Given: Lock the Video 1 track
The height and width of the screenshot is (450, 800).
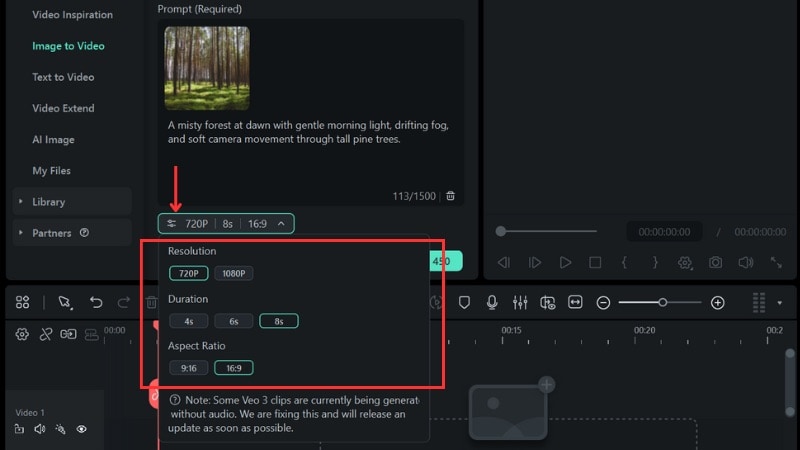Looking at the screenshot, I should [19, 429].
